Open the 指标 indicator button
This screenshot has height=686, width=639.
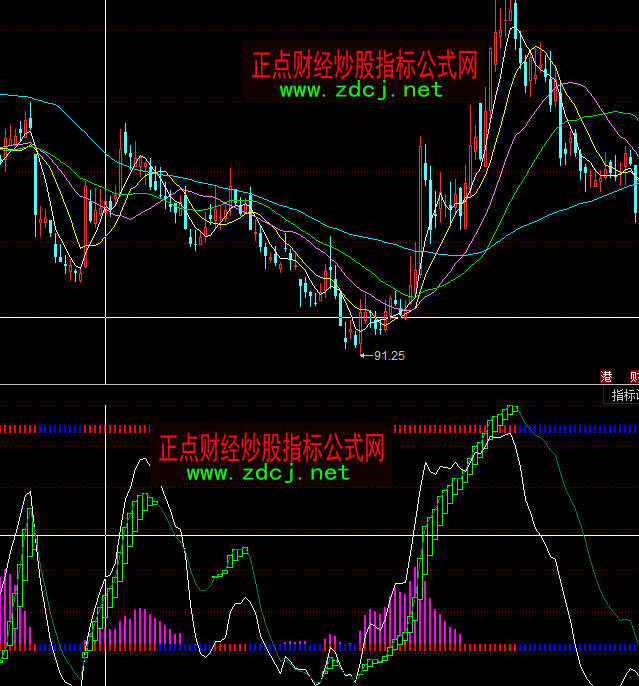[625, 396]
